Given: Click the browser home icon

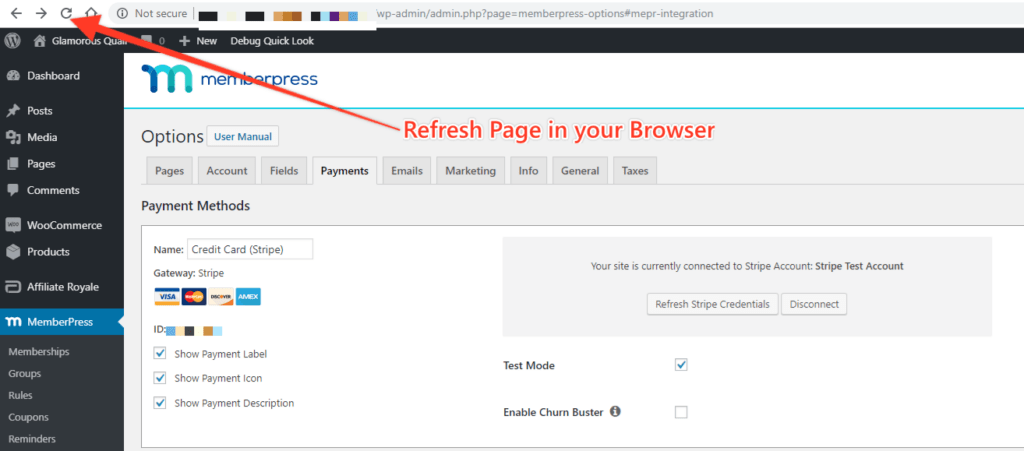Looking at the screenshot, I should (92, 13).
